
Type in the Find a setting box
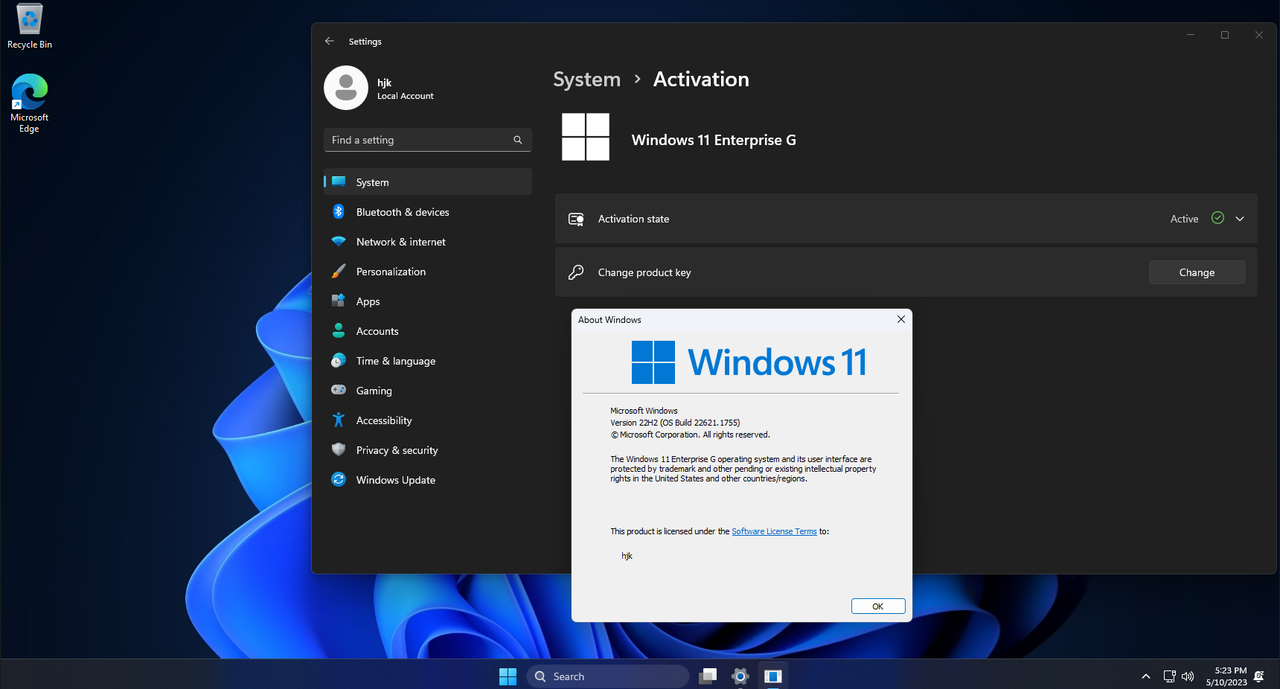pyautogui.click(x=427, y=140)
